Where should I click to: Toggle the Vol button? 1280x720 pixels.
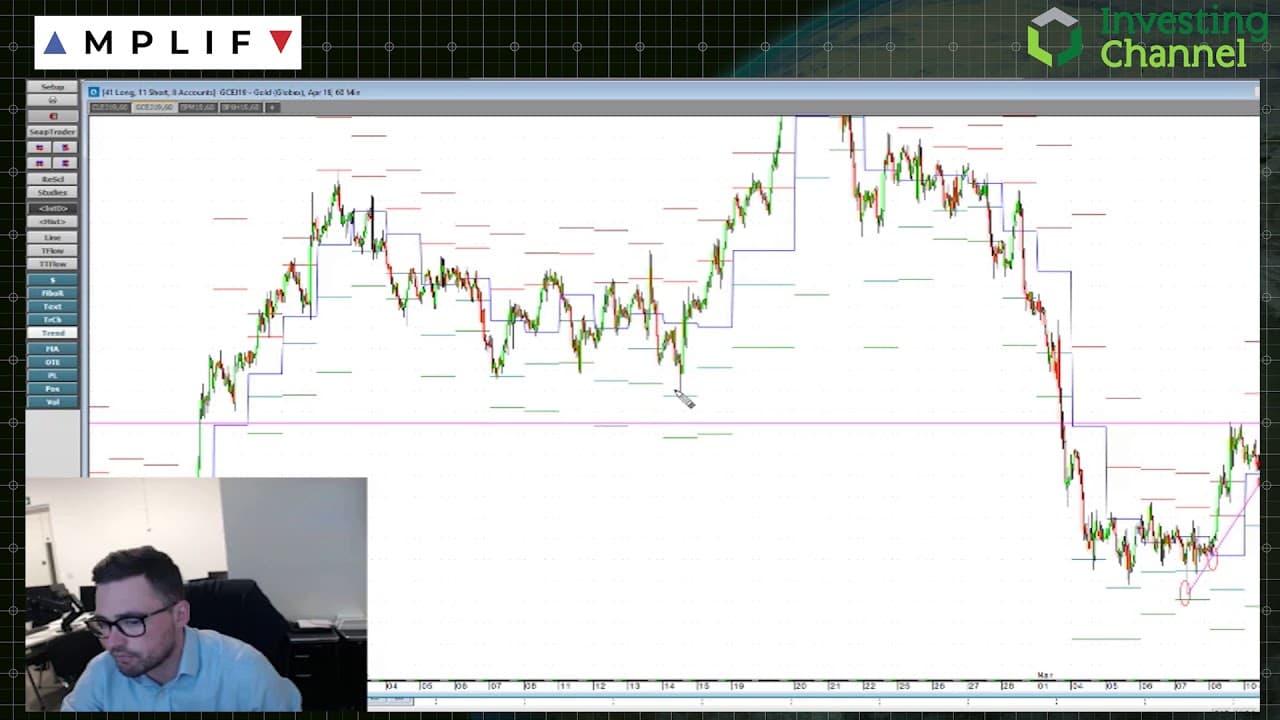(52, 401)
